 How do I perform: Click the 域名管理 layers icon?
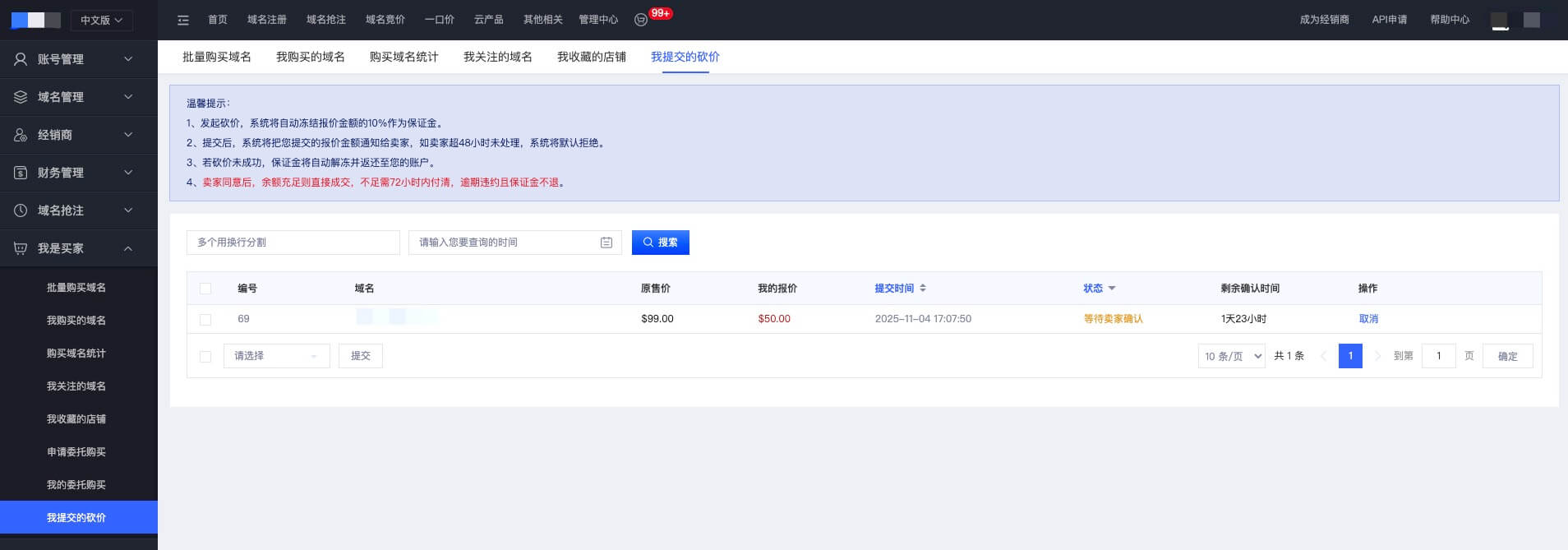tap(21, 97)
